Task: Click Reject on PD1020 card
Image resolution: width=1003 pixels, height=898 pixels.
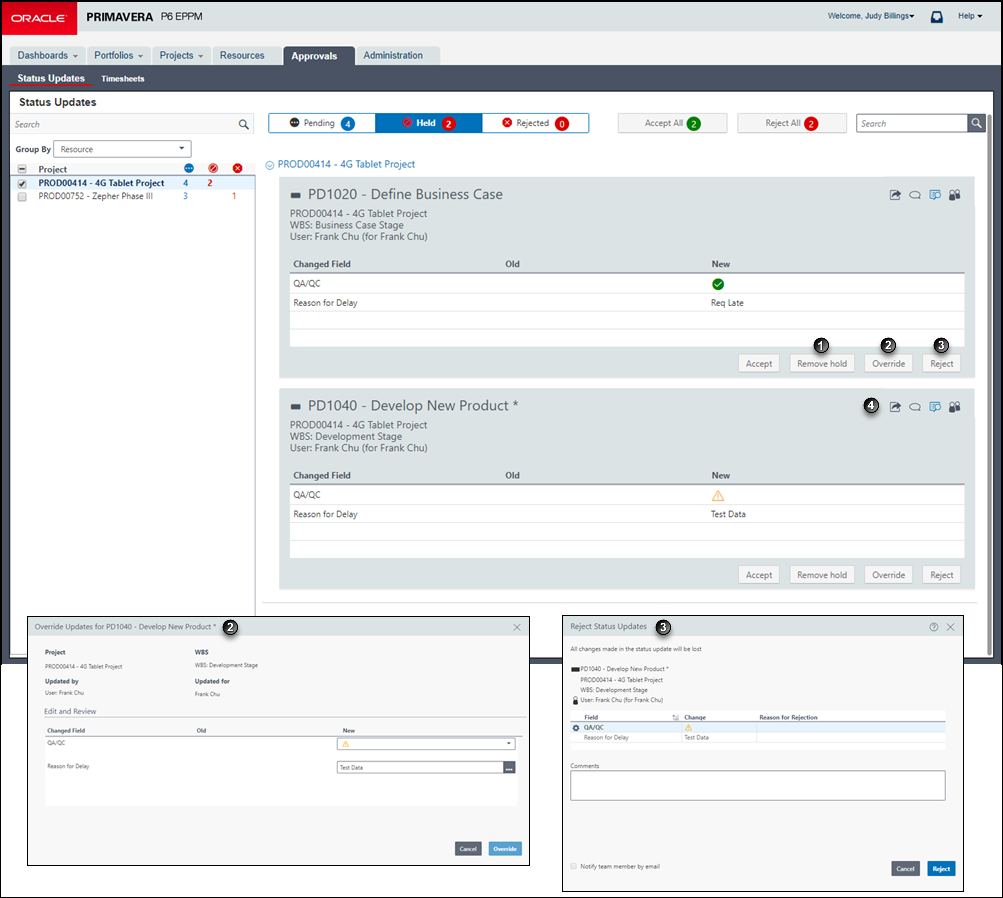Action: pos(942,363)
